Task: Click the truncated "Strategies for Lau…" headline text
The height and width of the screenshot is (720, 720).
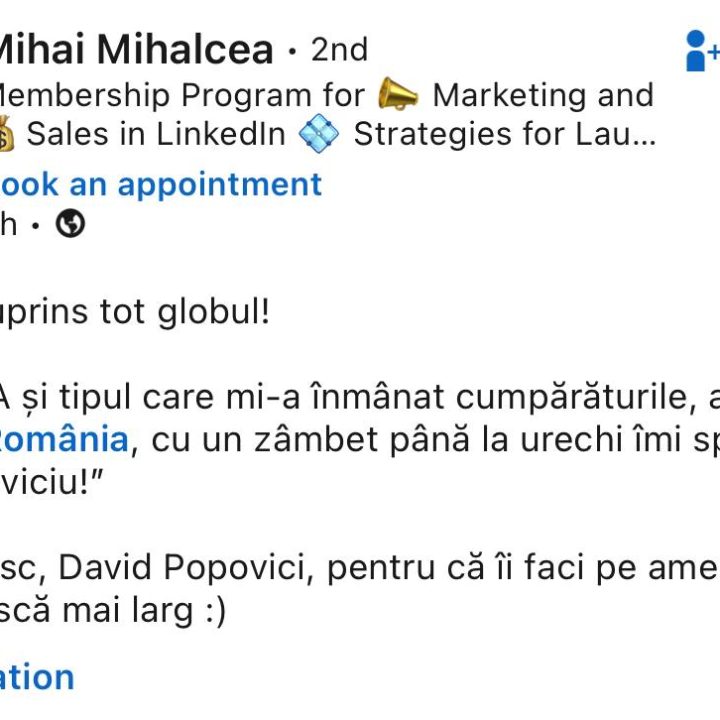Action: (x=505, y=134)
